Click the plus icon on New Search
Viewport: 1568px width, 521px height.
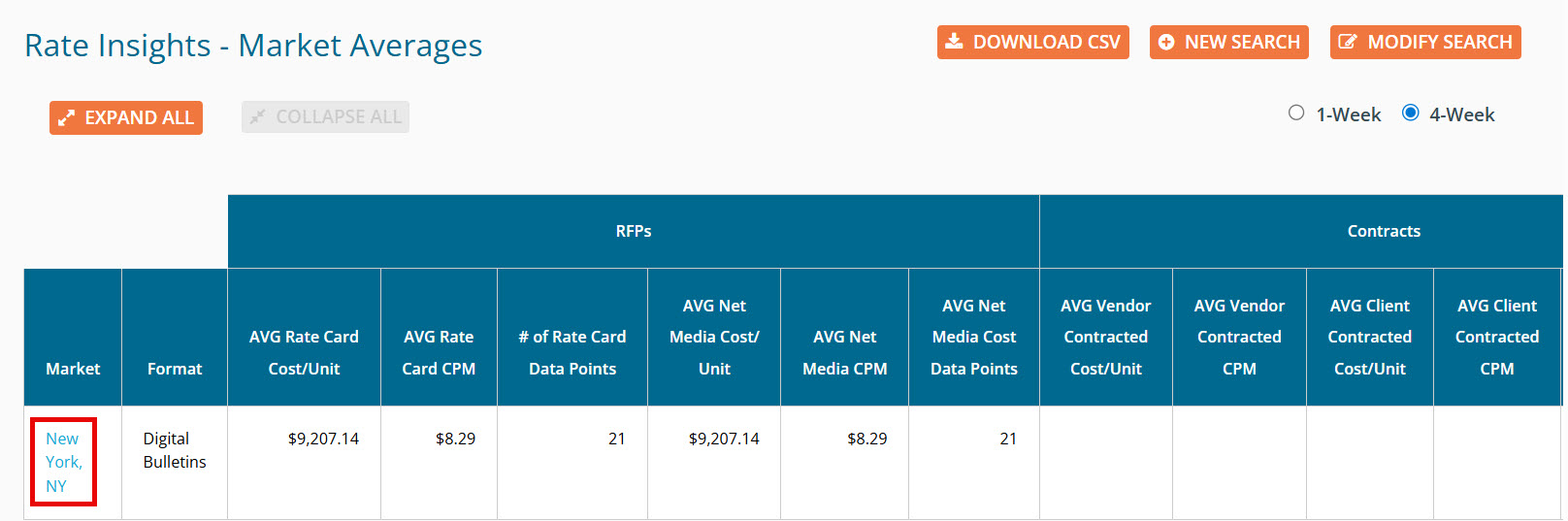tap(1166, 43)
